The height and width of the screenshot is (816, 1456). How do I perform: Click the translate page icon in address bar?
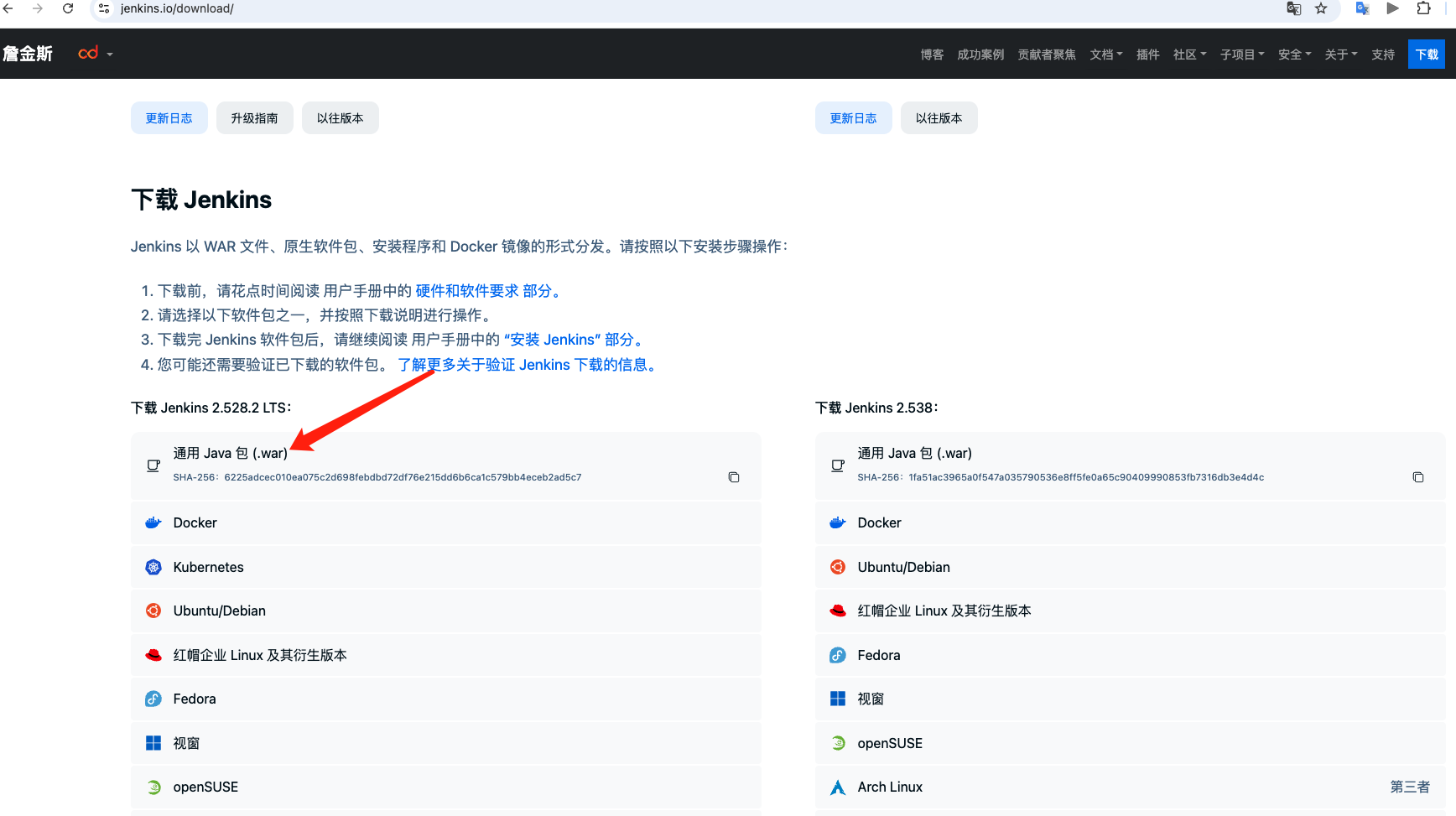[x=1294, y=8]
